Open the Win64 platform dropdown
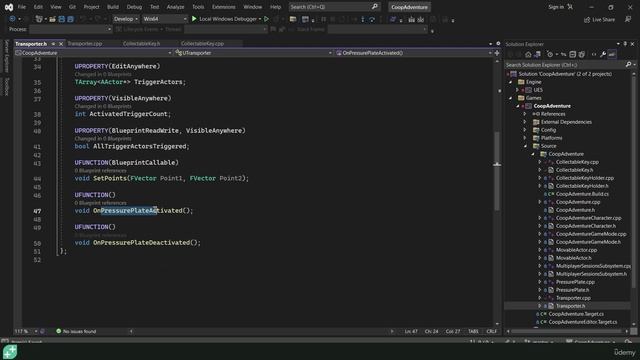 coord(164,19)
